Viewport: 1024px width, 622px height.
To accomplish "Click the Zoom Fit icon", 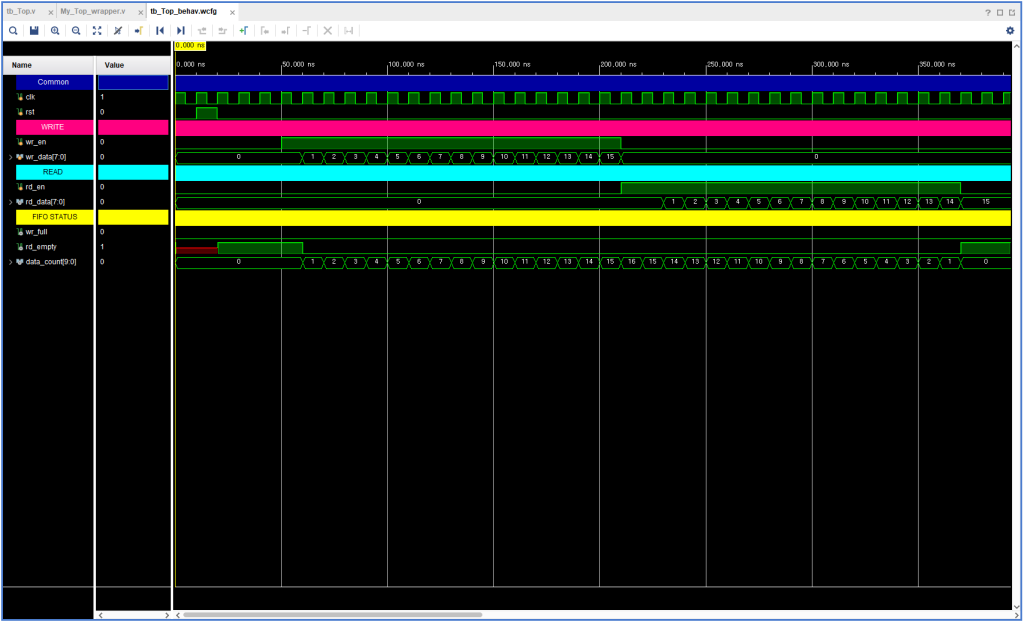I will [97, 31].
